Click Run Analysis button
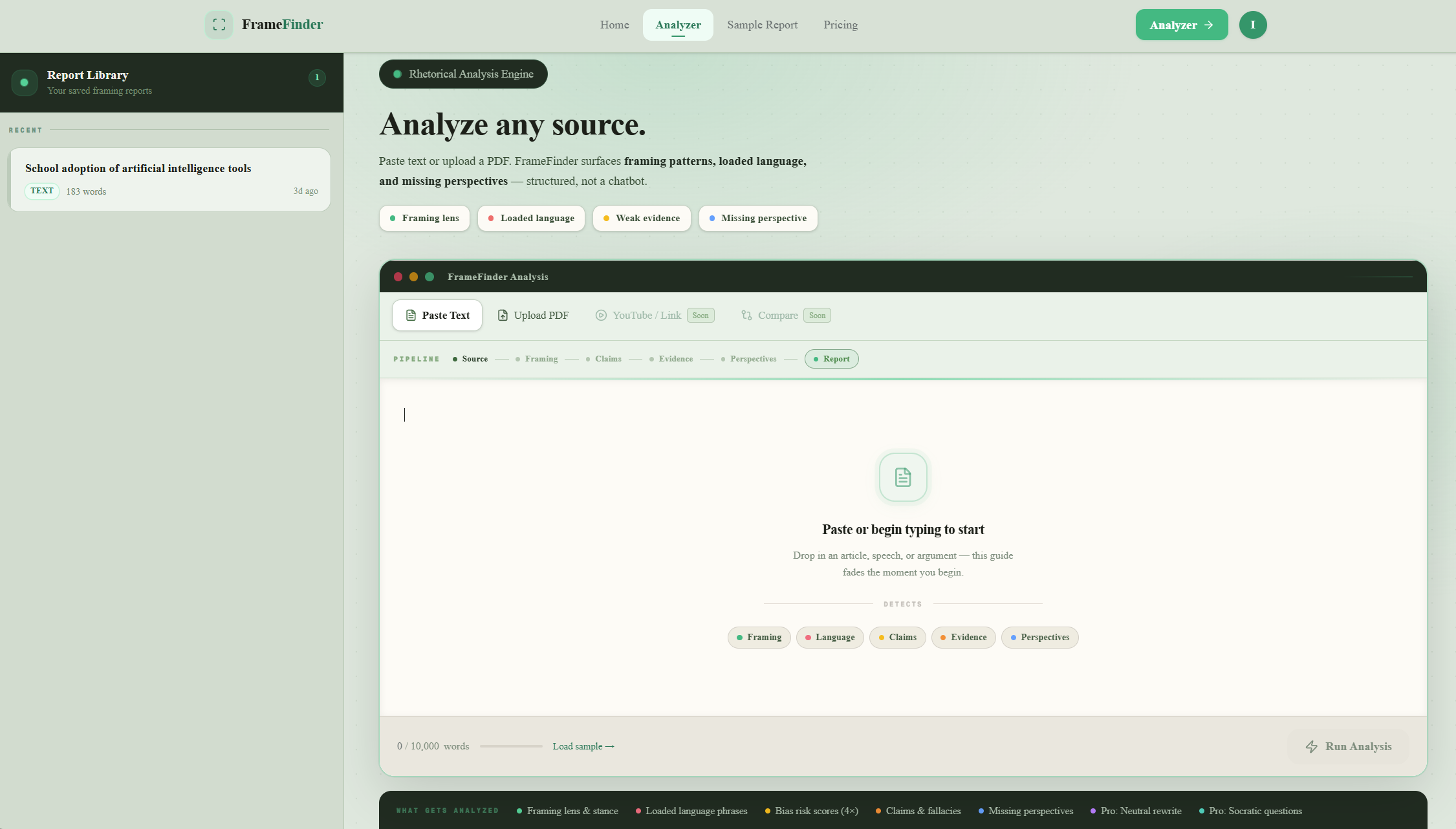 (1348, 747)
